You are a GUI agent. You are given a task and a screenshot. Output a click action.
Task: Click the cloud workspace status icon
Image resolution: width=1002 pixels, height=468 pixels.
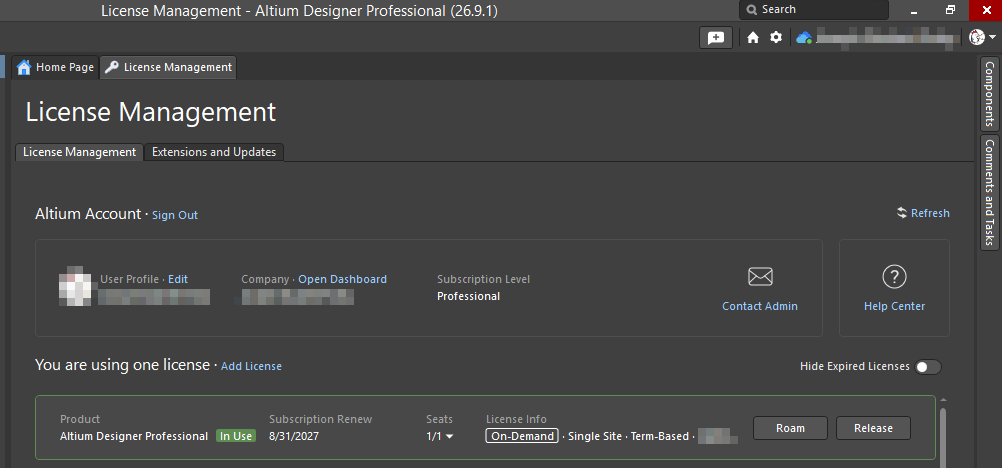coord(804,38)
